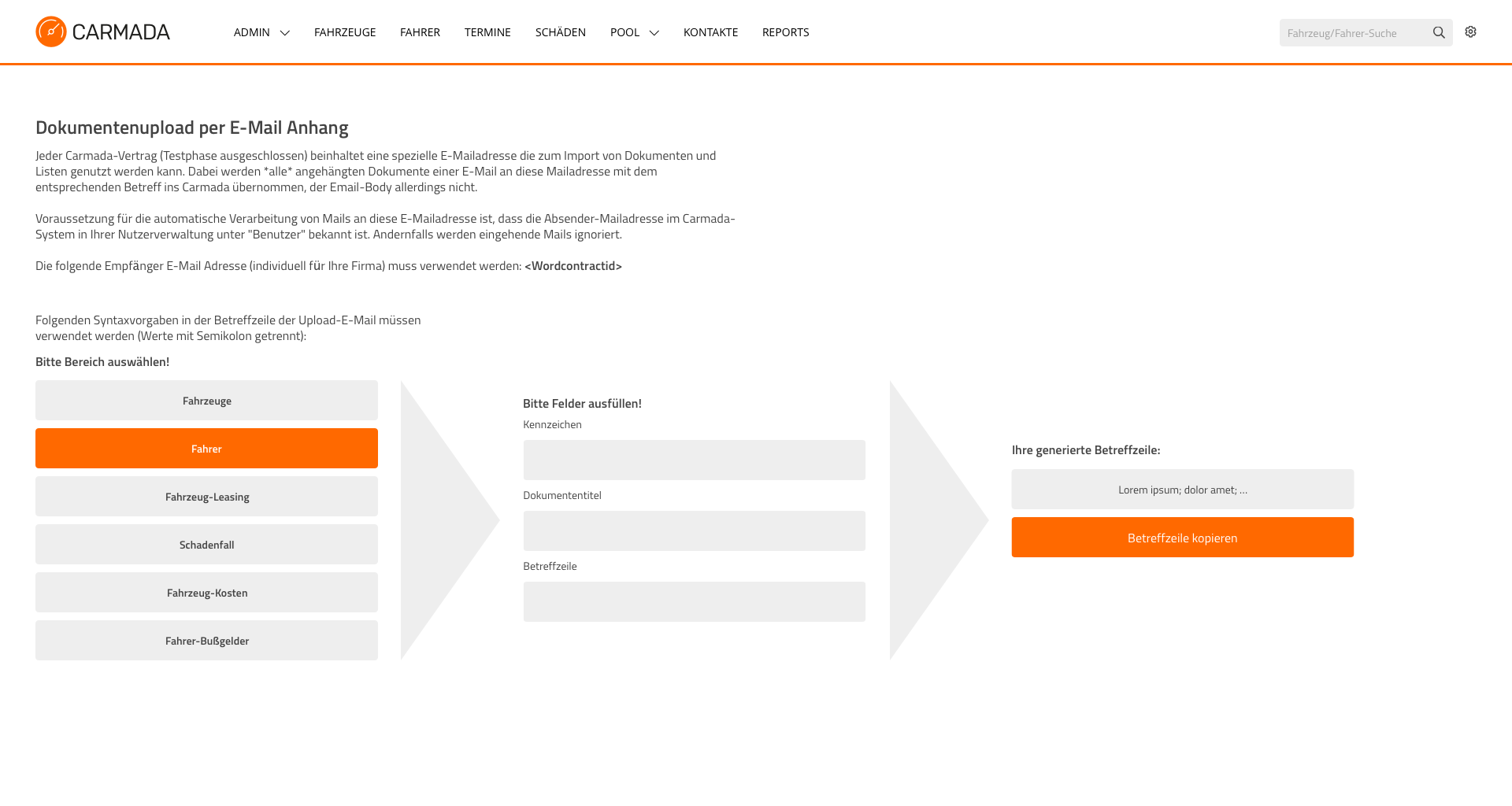
Task: Select the orange Fahrer area button
Action: [x=206, y=449]
